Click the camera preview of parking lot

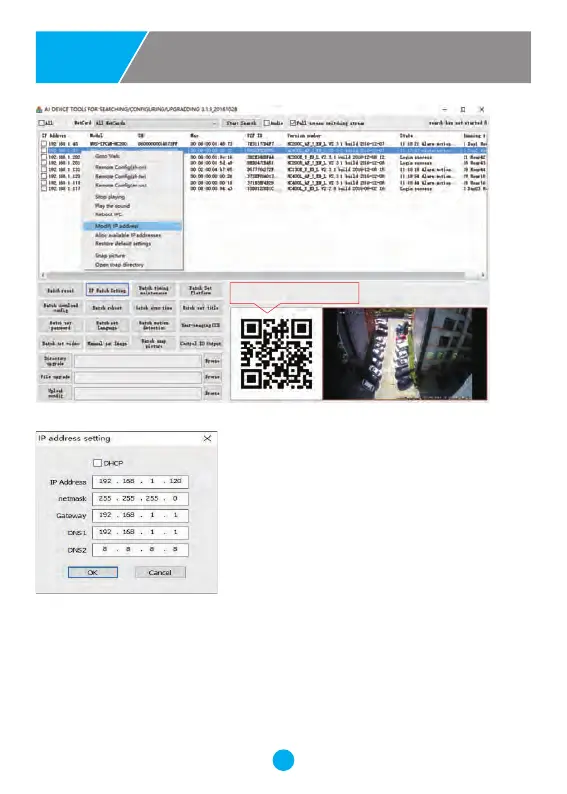coord(405,353)
